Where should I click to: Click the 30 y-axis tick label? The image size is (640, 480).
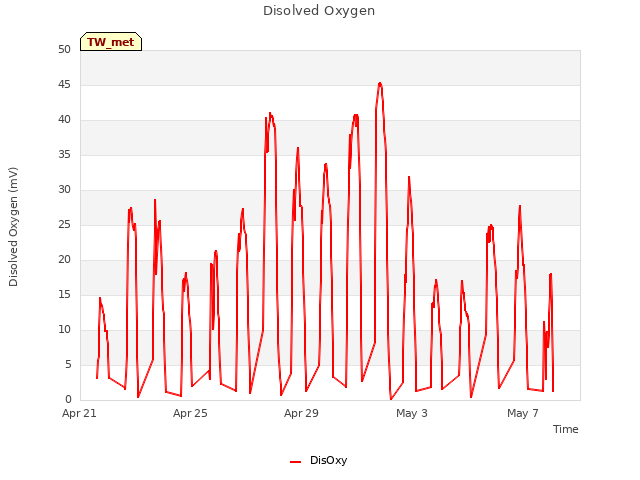(x=64, y=189)
